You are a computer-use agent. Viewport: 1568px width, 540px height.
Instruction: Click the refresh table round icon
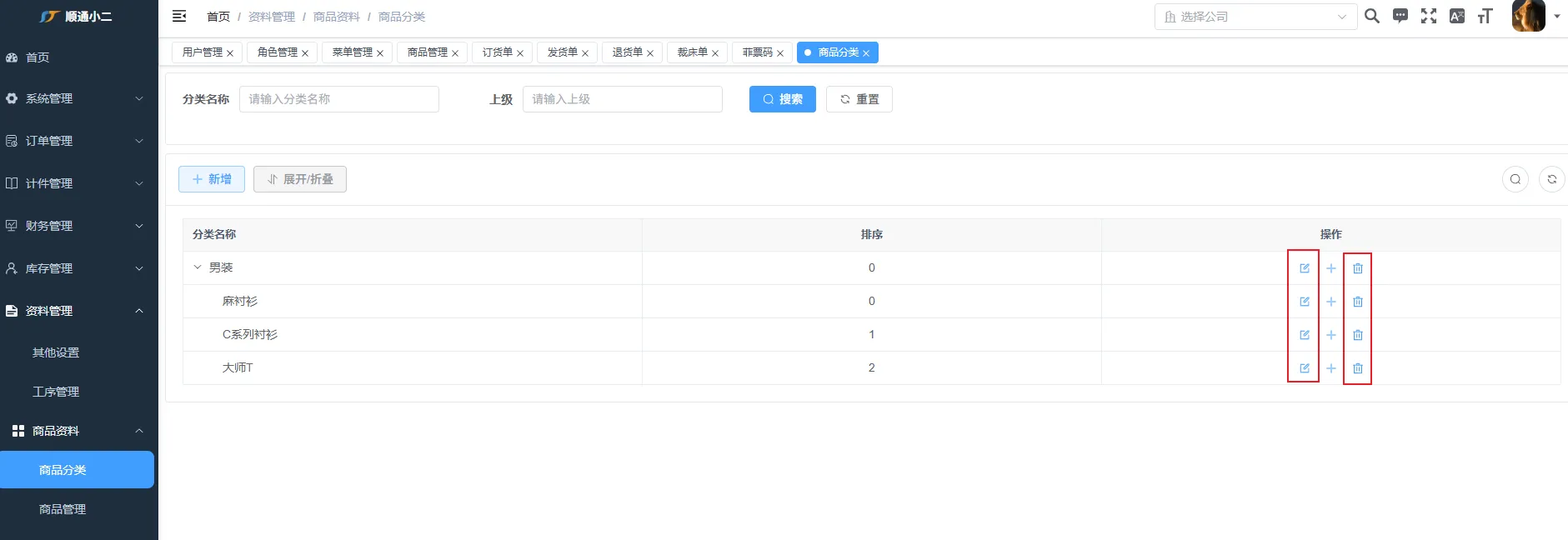[x=1551, y=179]
